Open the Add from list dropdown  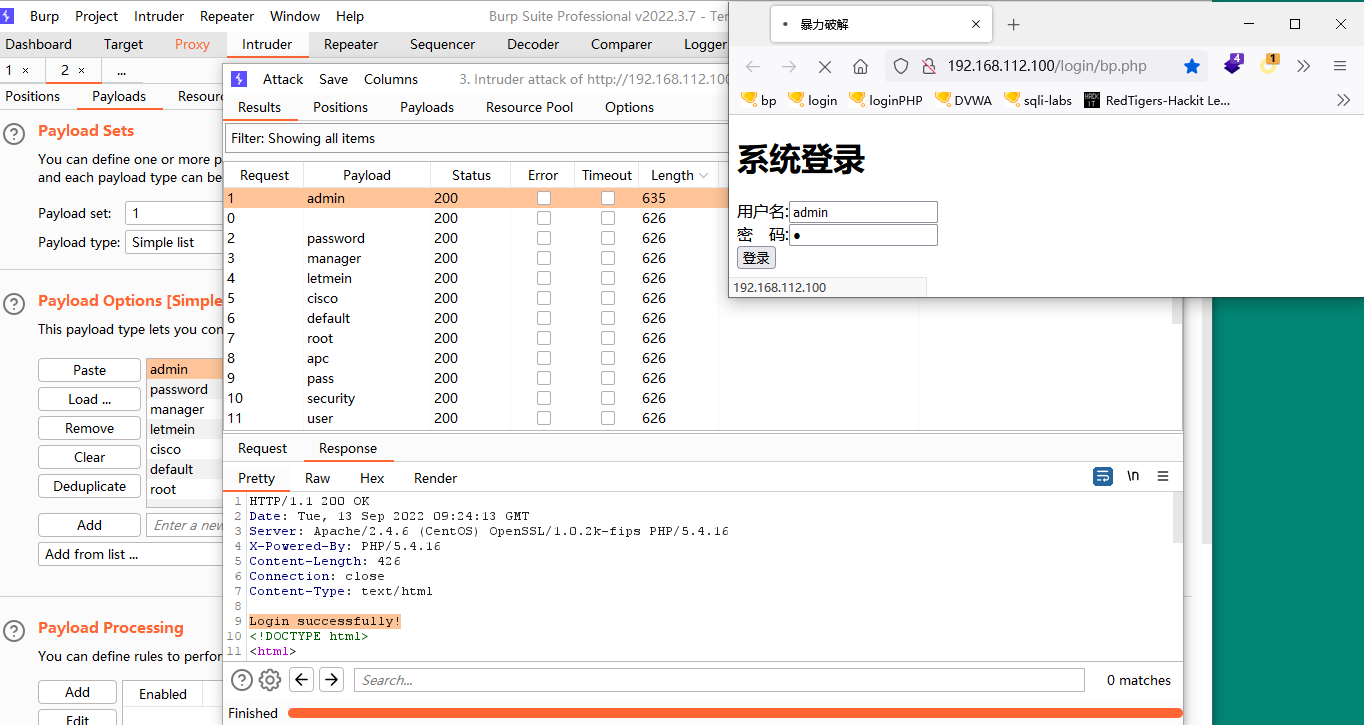click(x=130, y=554)
